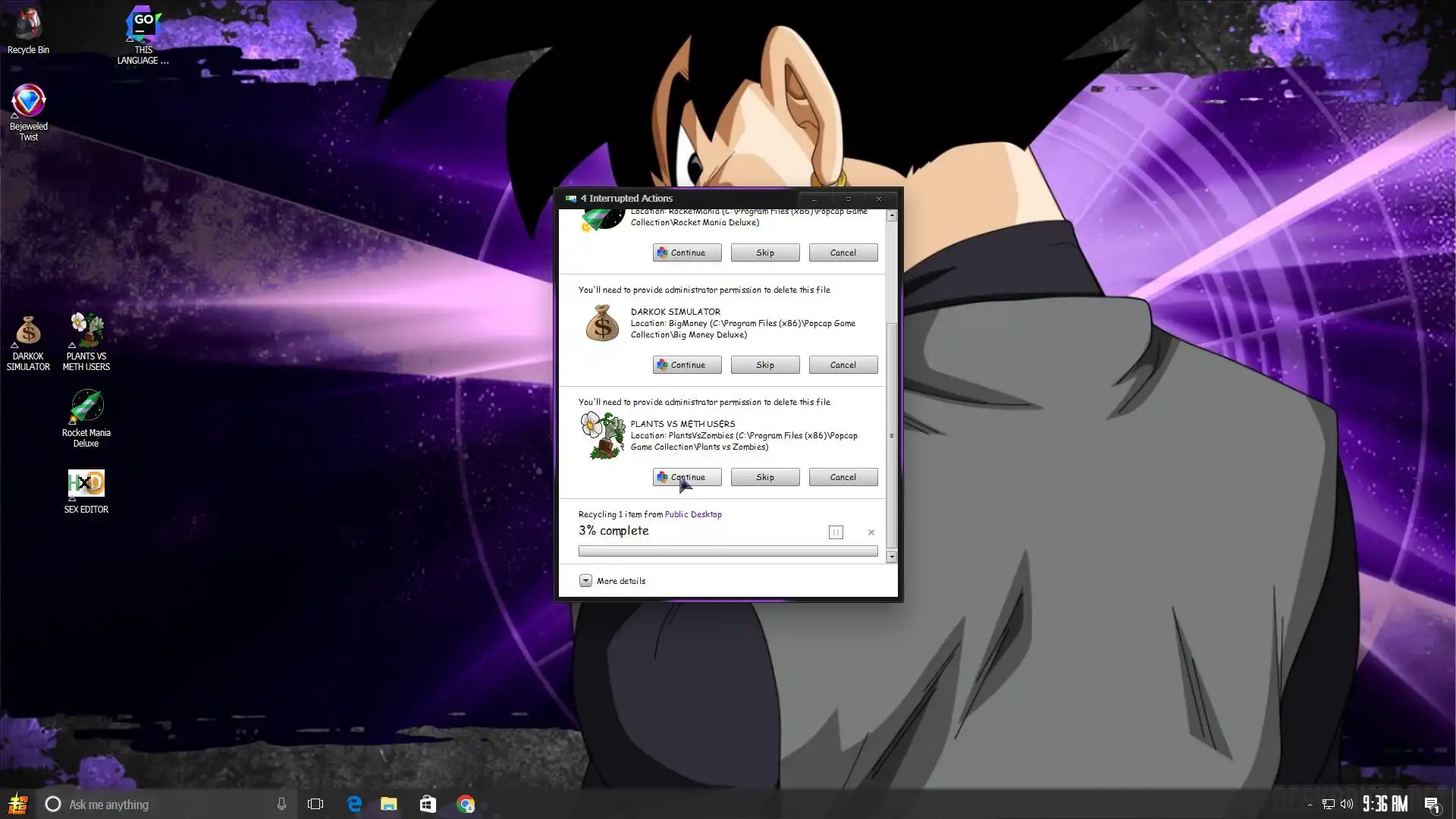Open PLANTS VS METH USERS shortcut
The image size is (1456, 819).
pos(86,333)
